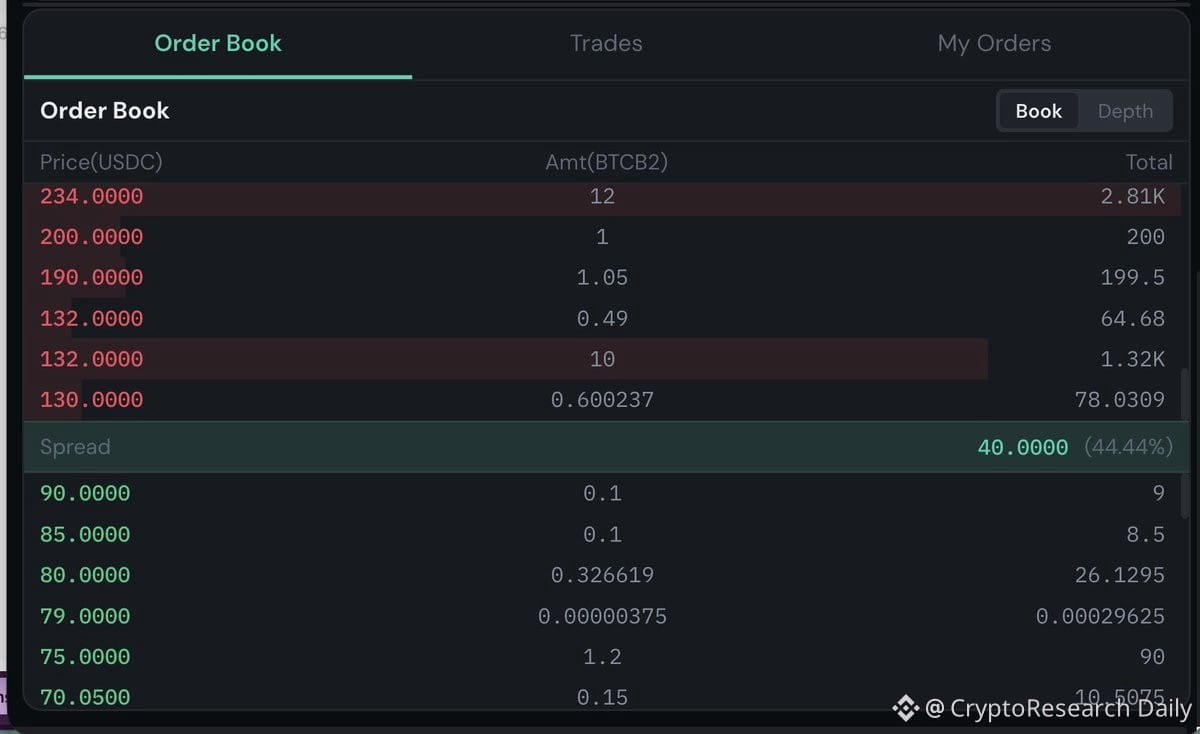This screenshot has width=1200, height=734.
Task: Click the 79.0000 bid price
Action: (85, 616)
